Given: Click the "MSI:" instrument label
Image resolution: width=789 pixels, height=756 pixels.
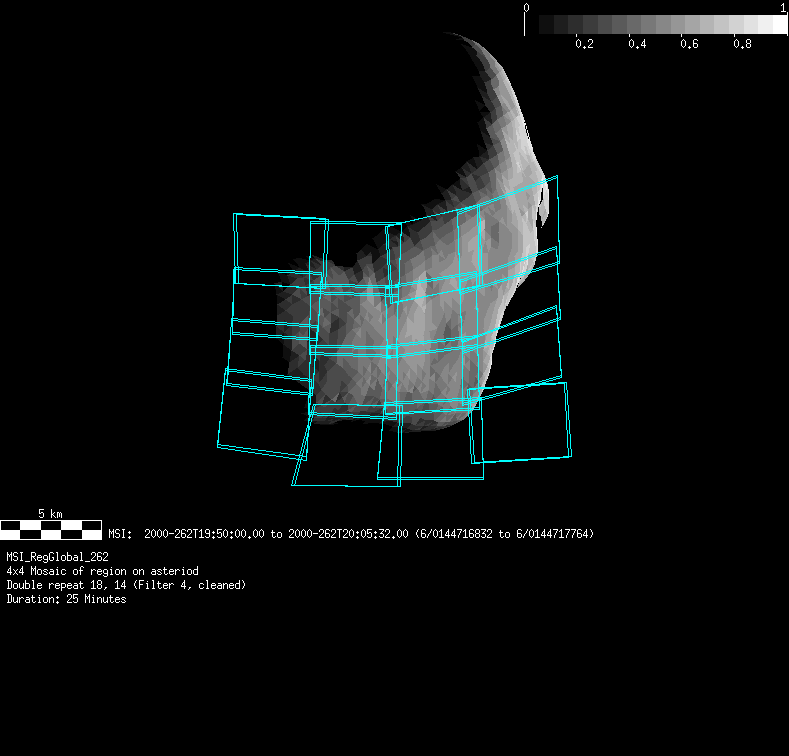Looking at the screenshot, I should click(120, 534).
